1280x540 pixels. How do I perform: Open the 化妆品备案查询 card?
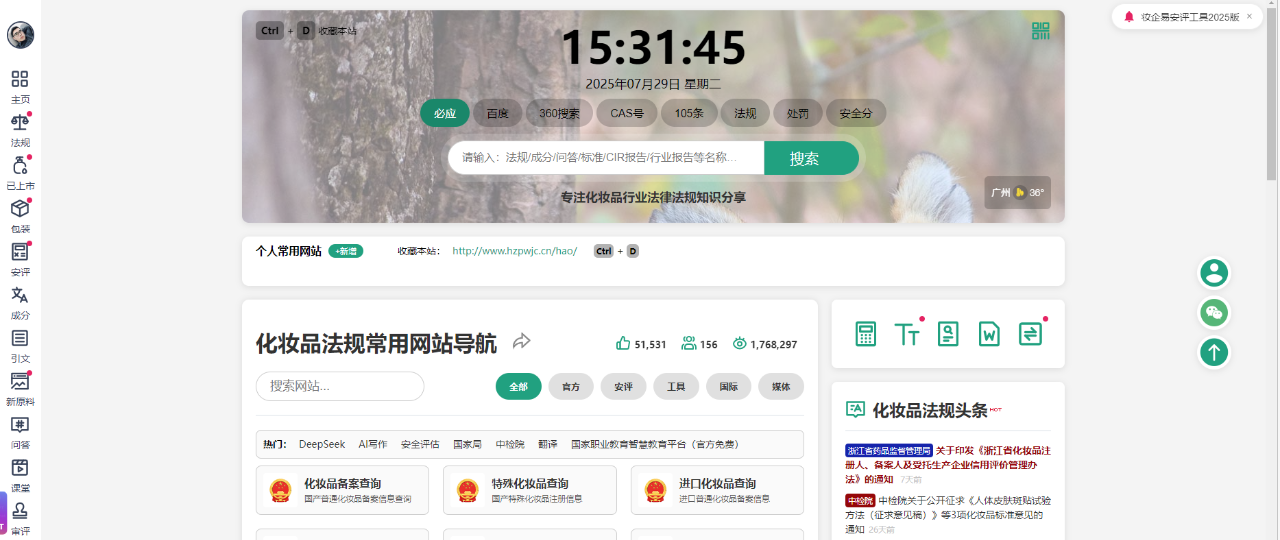[342, 490]
